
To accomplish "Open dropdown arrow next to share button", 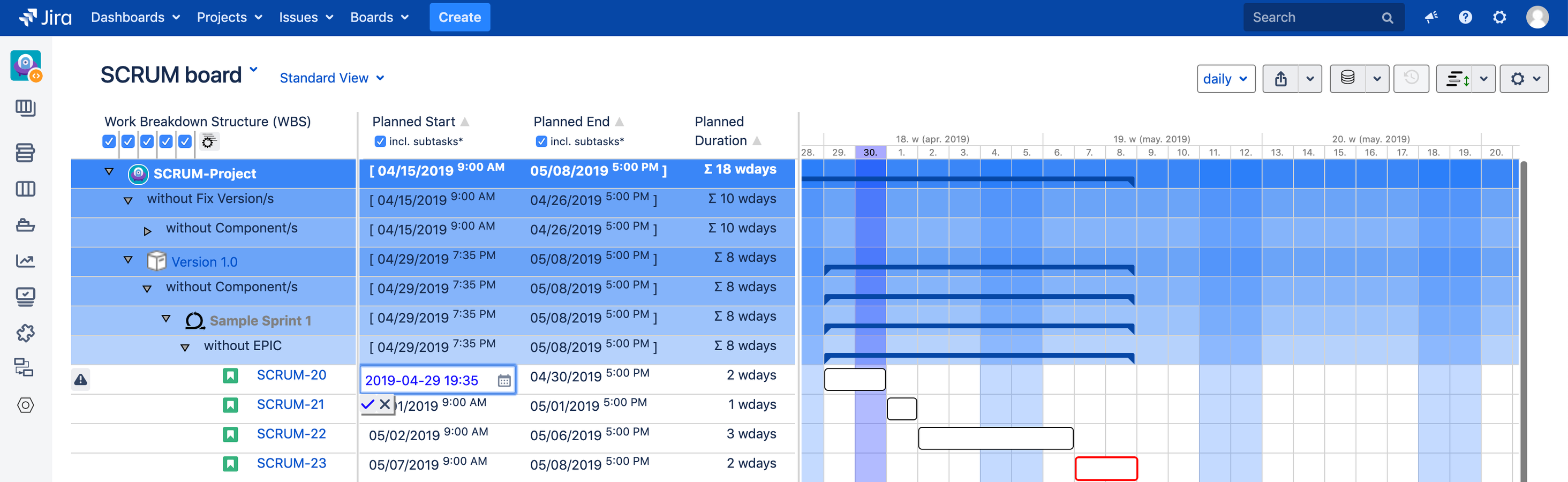I will pyautogui.click(x=1310, y=79).
